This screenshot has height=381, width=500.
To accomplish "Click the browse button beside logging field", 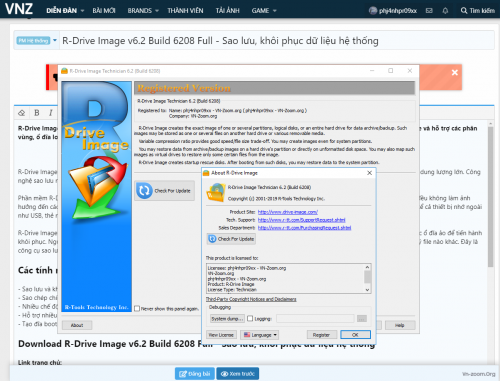I will pyautogui.click(x=362, y=319).
